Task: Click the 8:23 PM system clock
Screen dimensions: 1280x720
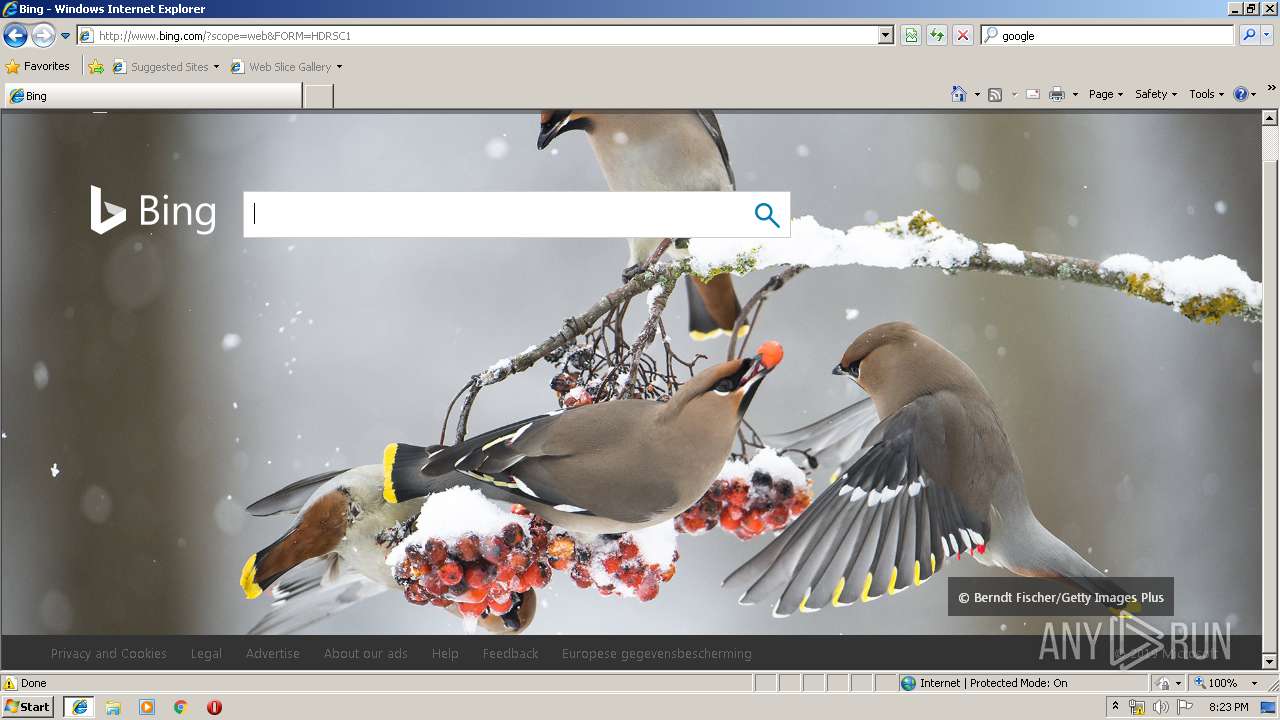Action: [1228, 707]
